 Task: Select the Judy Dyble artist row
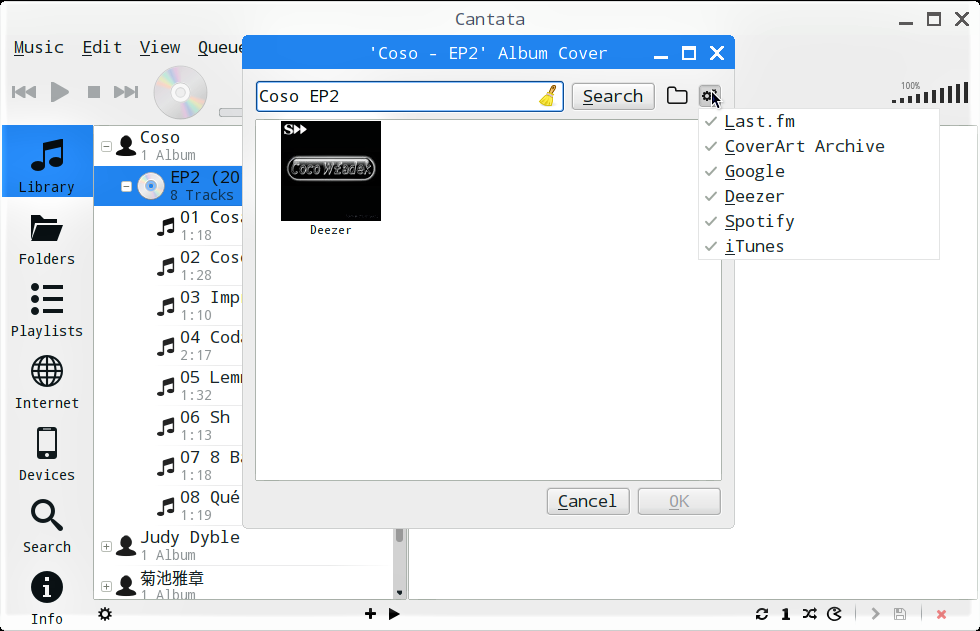tap(244, 546)
